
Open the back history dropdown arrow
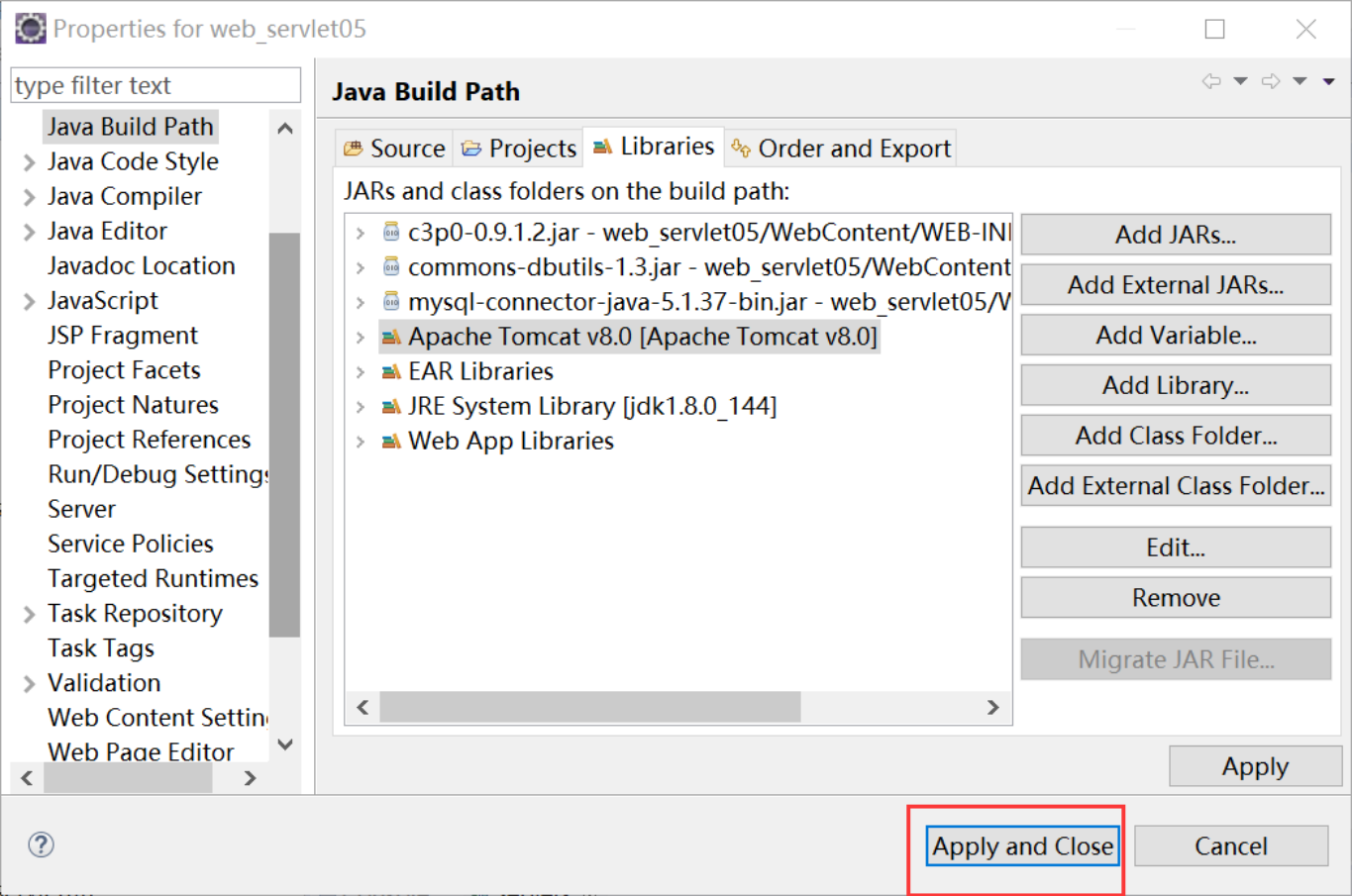[1240, 81]
